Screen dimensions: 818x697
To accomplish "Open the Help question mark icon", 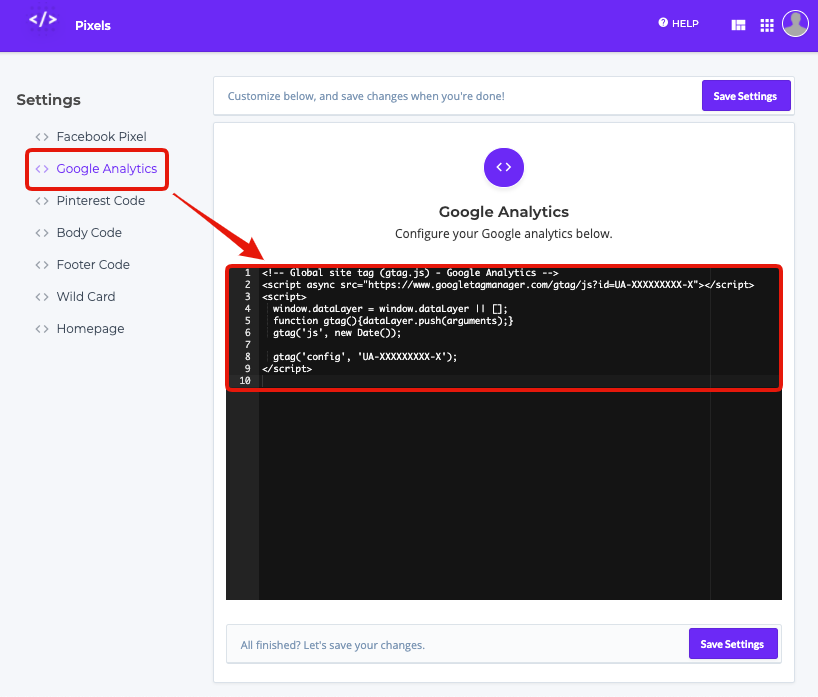I will pos(663,22).
